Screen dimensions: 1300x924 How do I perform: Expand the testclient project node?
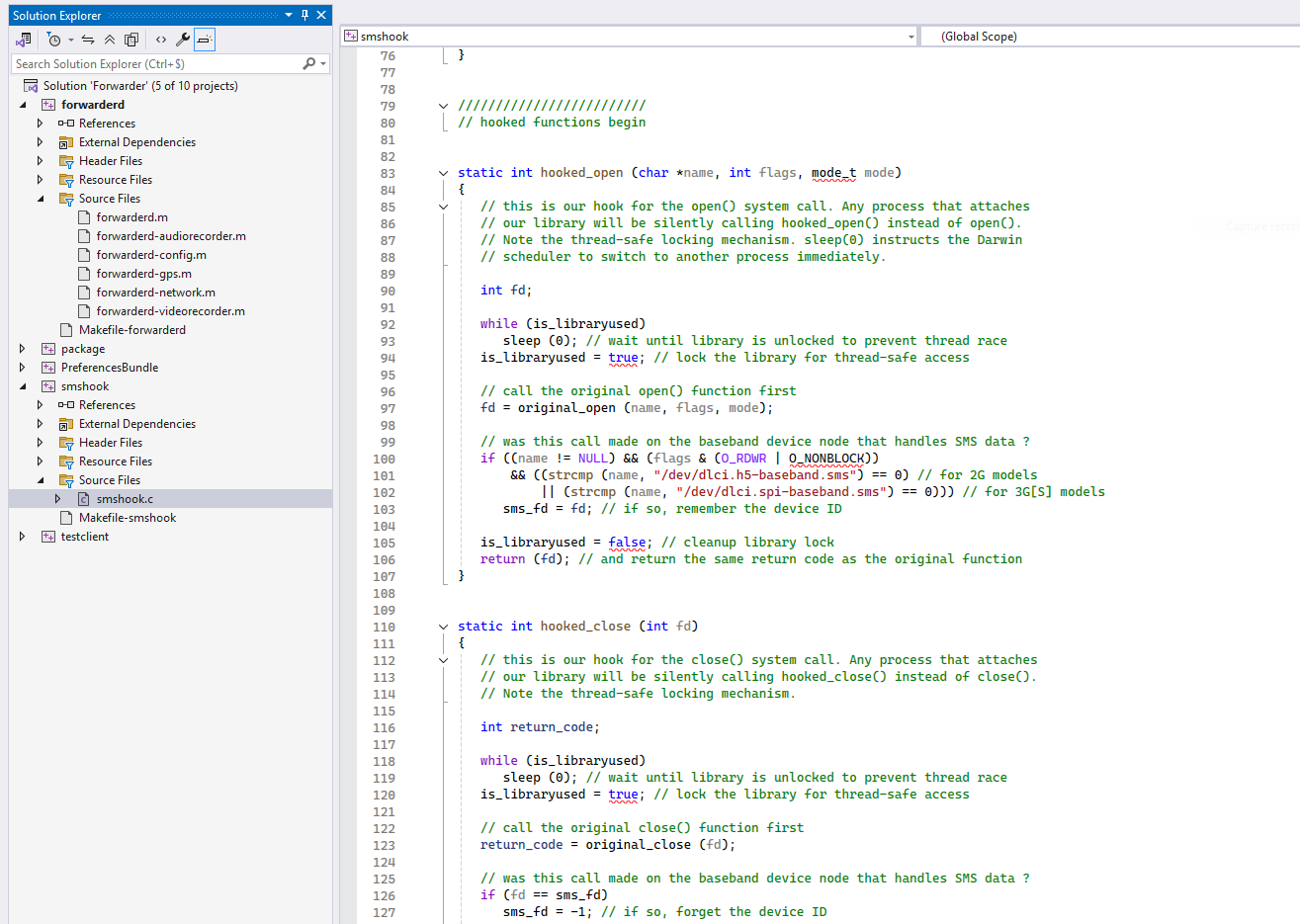23,537
